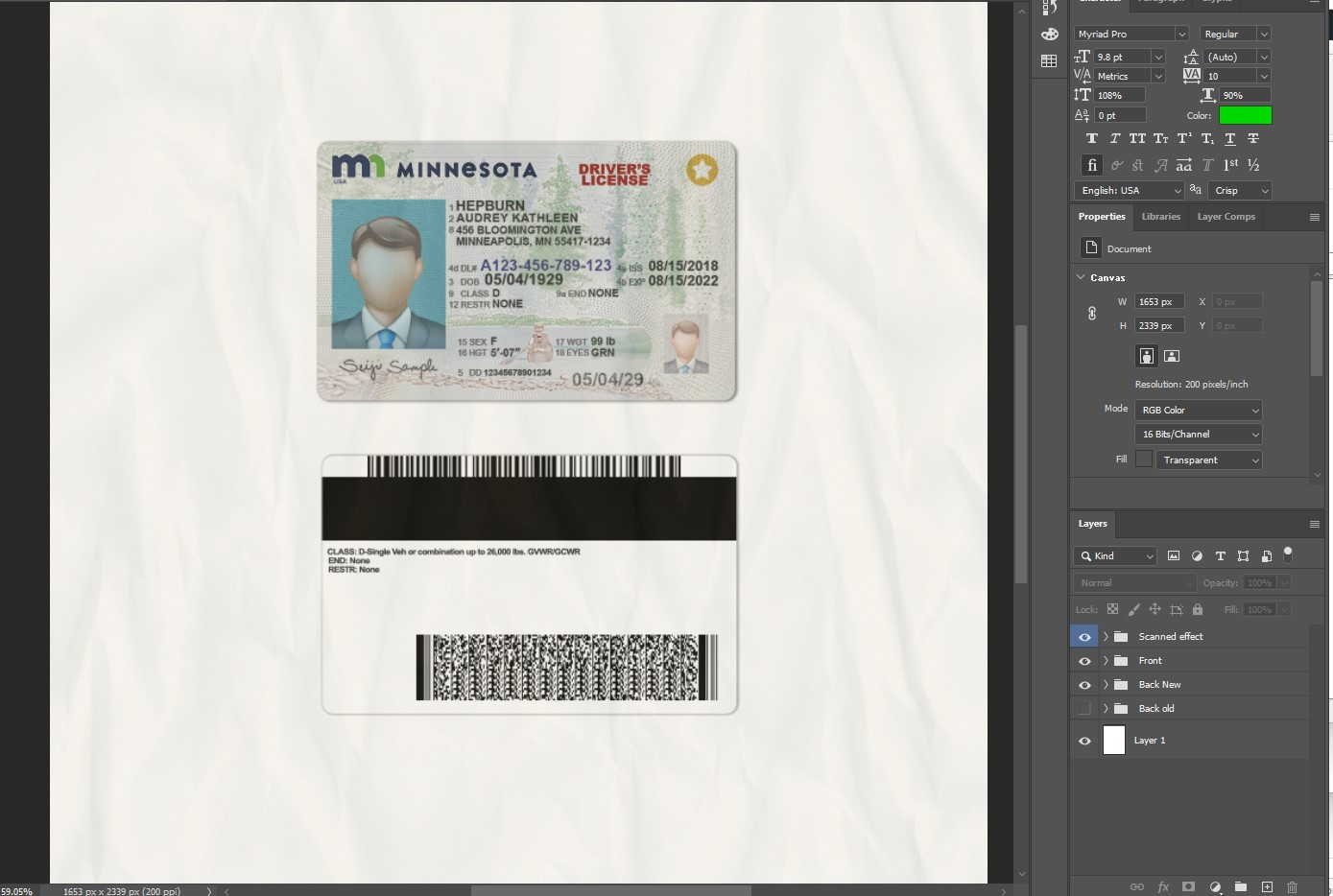
Task: Lock position move icon
Action: 1154,609
